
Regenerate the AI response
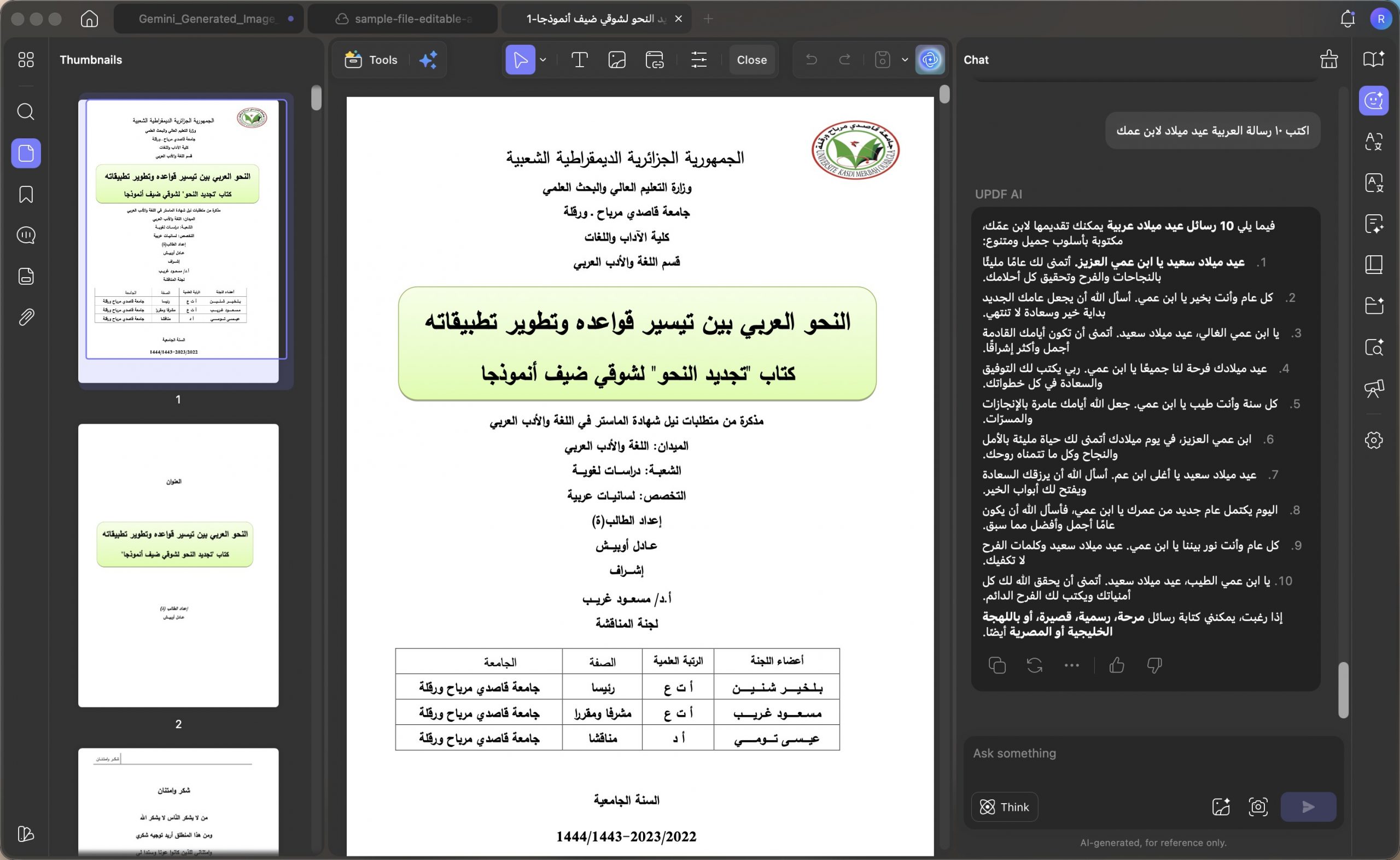(1034, 665)
